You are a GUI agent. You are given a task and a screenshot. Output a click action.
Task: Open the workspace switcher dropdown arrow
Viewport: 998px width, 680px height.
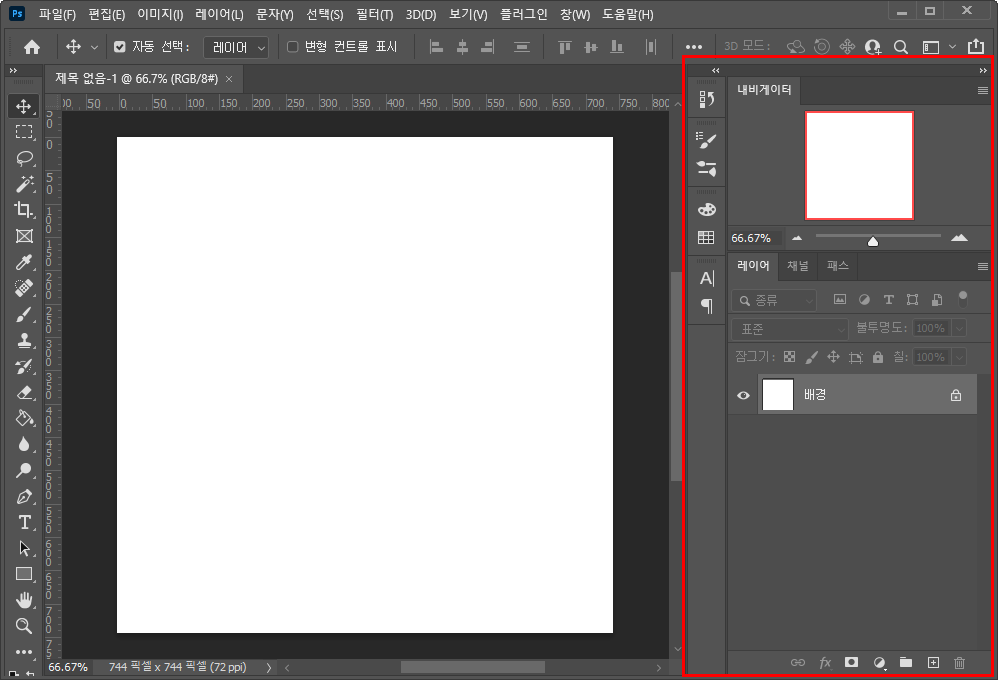coord(952,46)
